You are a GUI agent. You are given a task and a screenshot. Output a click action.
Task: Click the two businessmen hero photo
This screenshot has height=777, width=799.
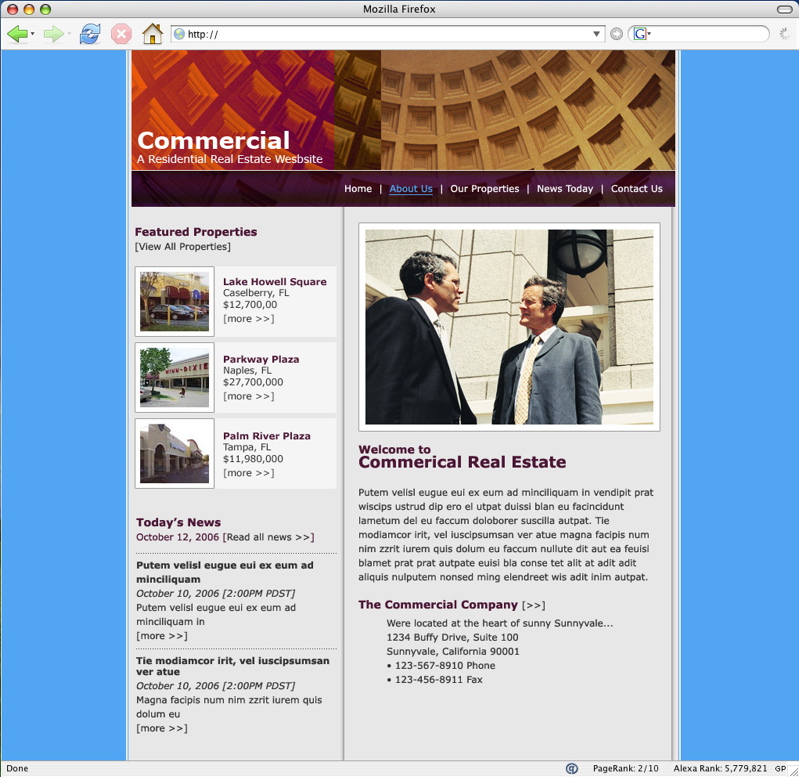(509, 327)
